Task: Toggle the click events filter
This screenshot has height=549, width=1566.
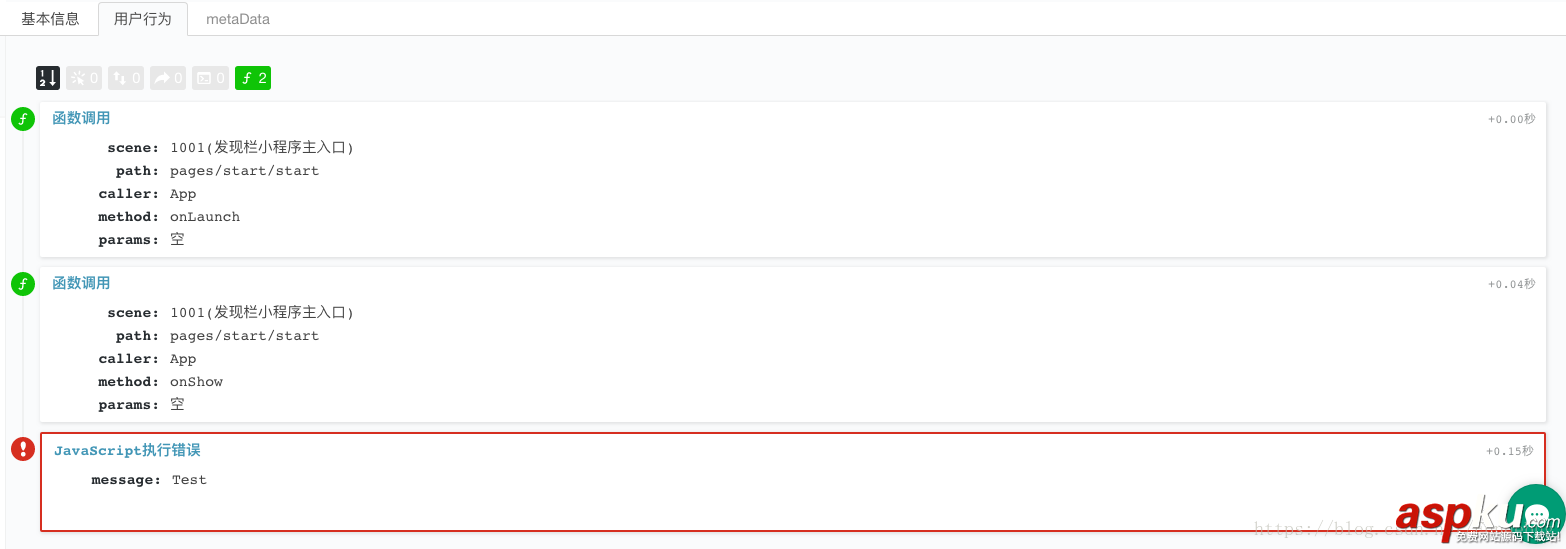Action: click(84, 78)
